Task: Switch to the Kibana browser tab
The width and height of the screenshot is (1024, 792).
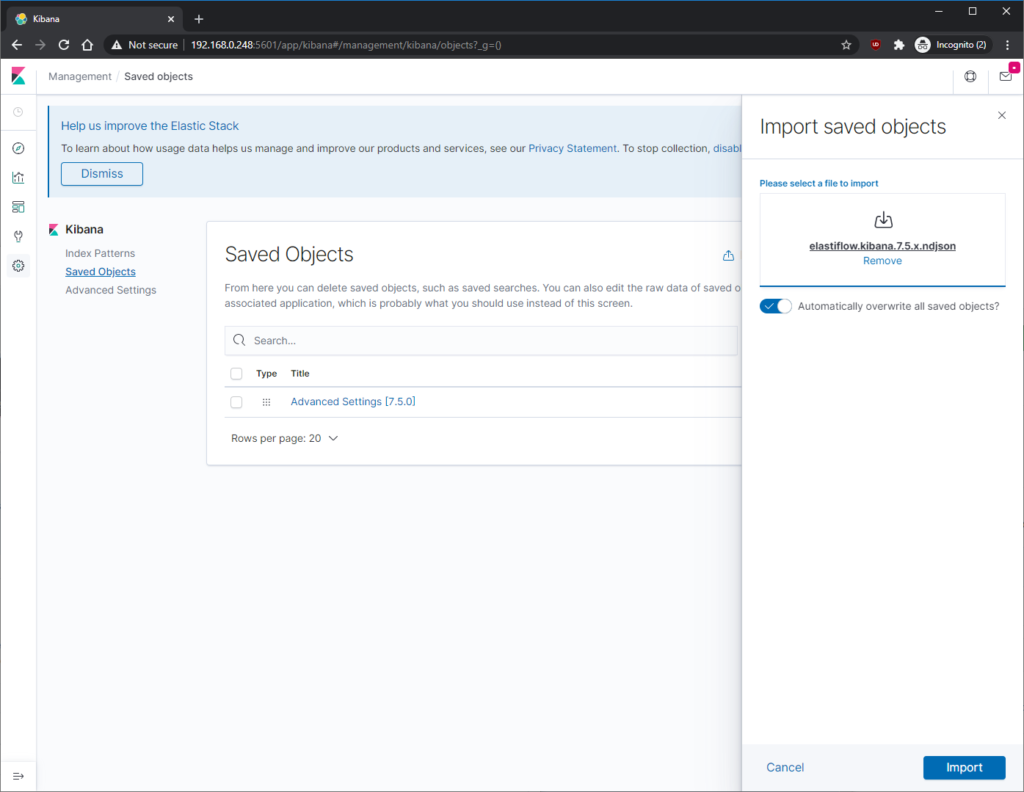Action: pos(95,19)
